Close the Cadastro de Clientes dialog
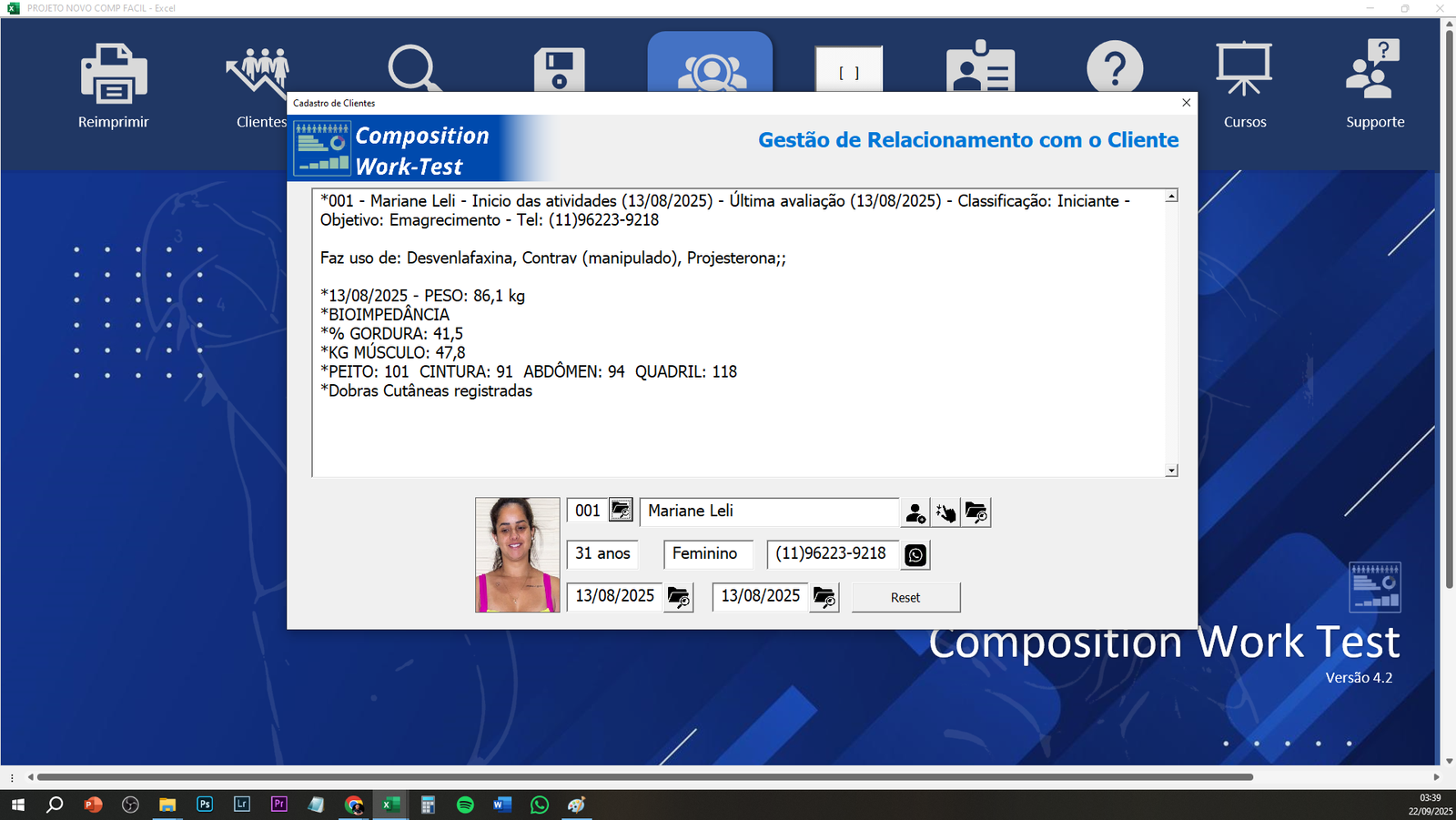The image size is (1456, 820). pyautogui.click(x=1186, y=103)
